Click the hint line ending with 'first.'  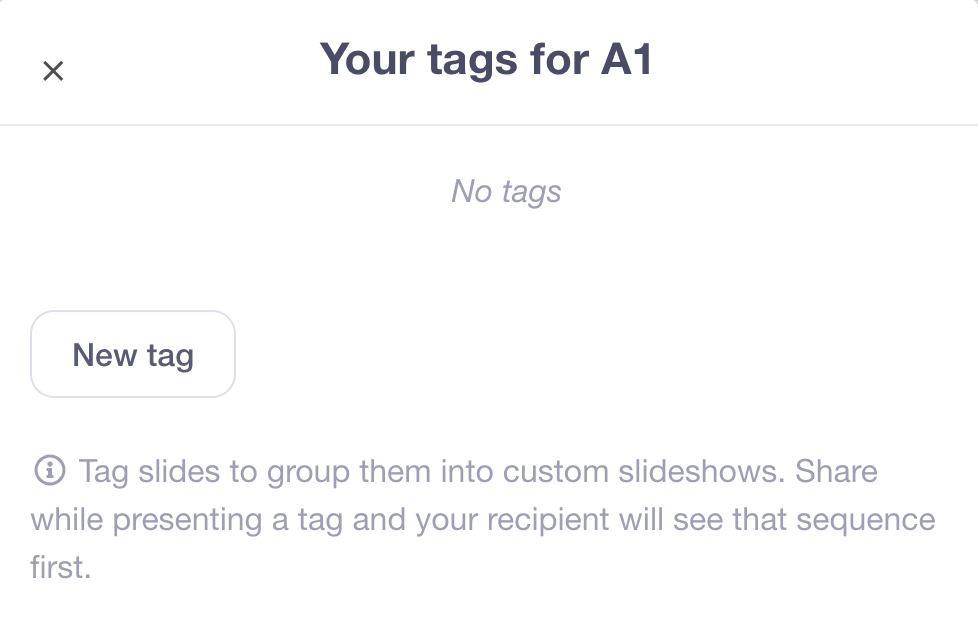point(61,568)
